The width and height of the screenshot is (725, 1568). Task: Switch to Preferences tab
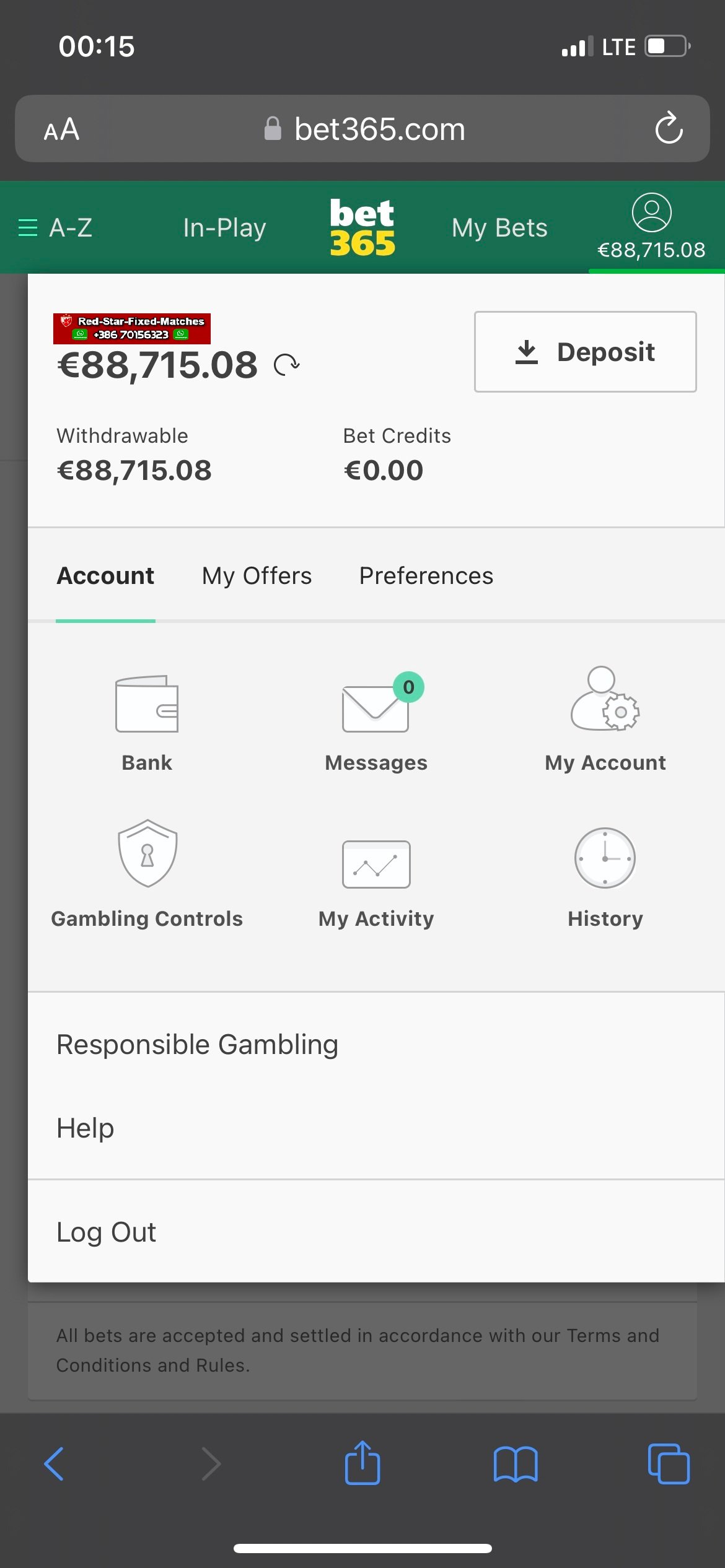click(426, 576)
